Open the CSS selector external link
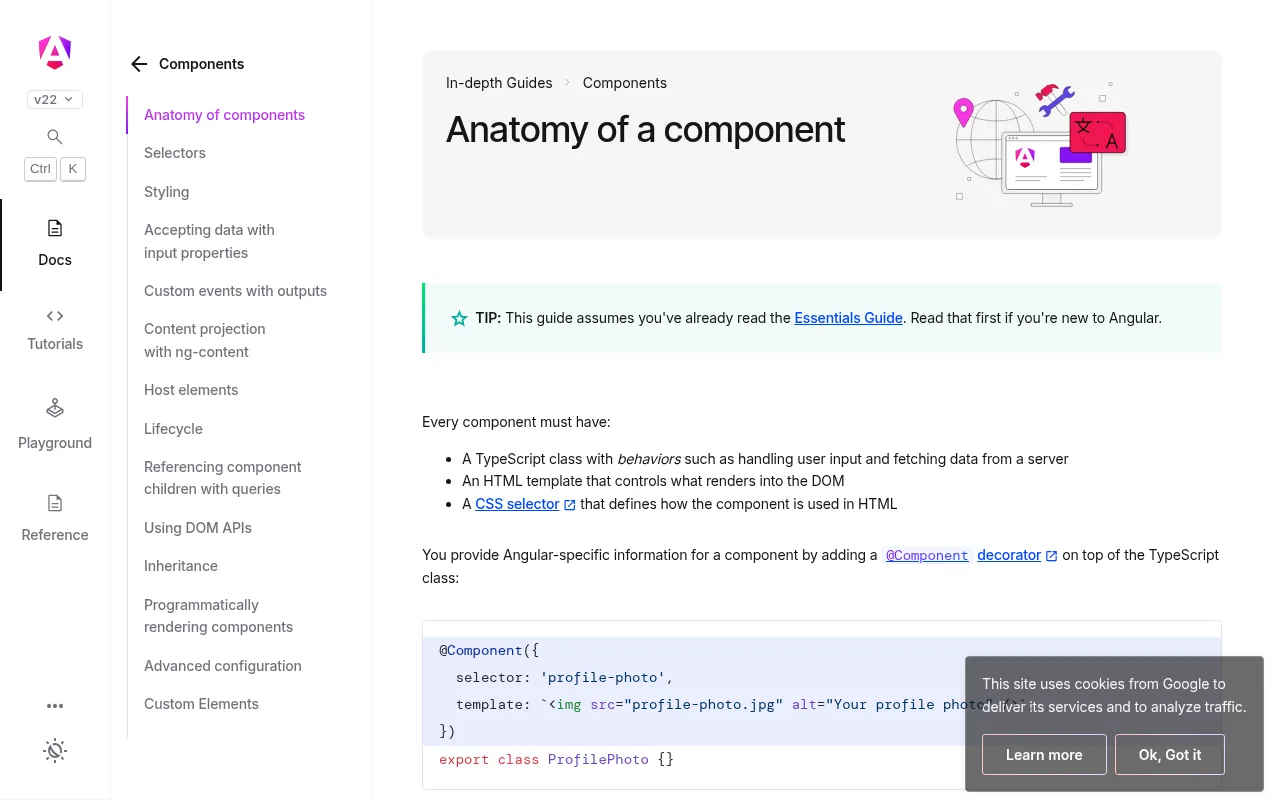This screenshot has width=1280, height=800. pyautogui.click(x=525, y=504)
